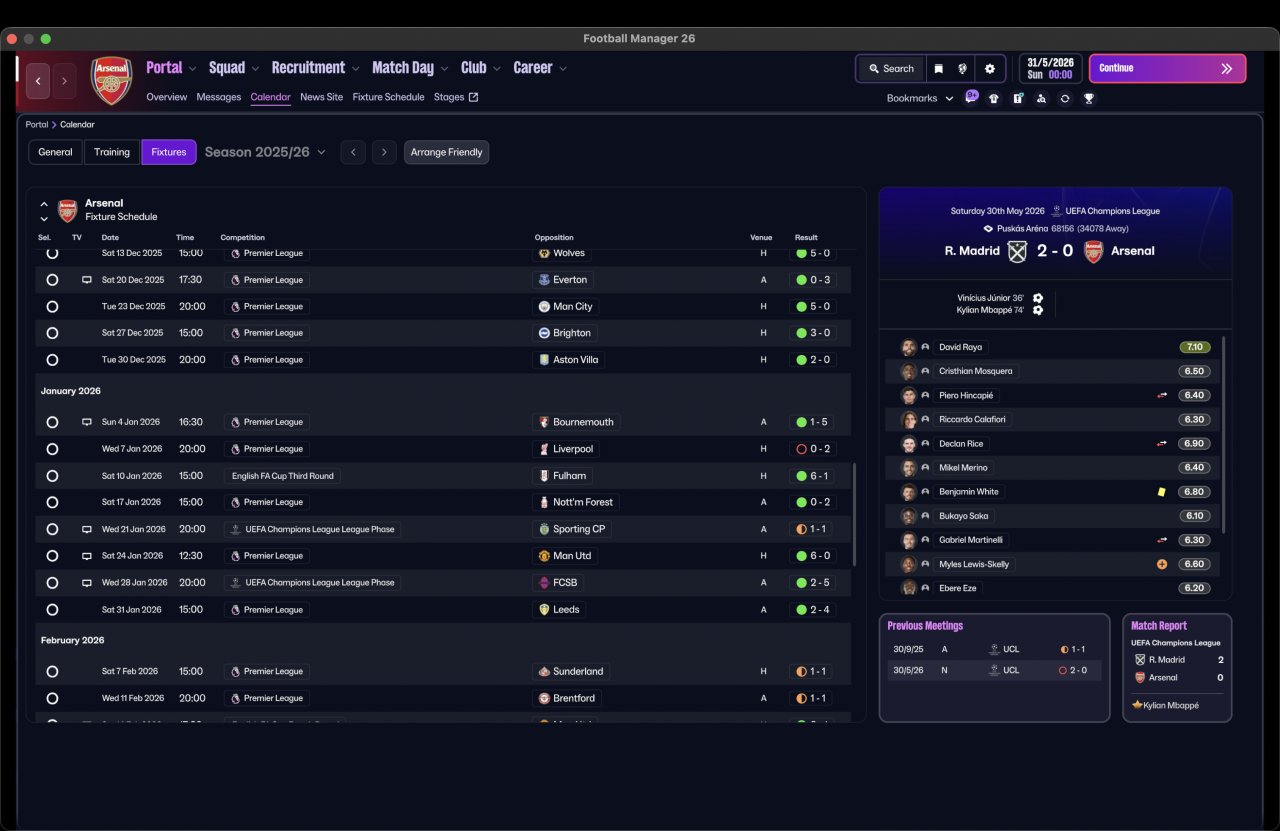This screenshot has width=1280, height=831.
Task: Select the Sunderland fixture radio circle
Action: pos(52,672)
